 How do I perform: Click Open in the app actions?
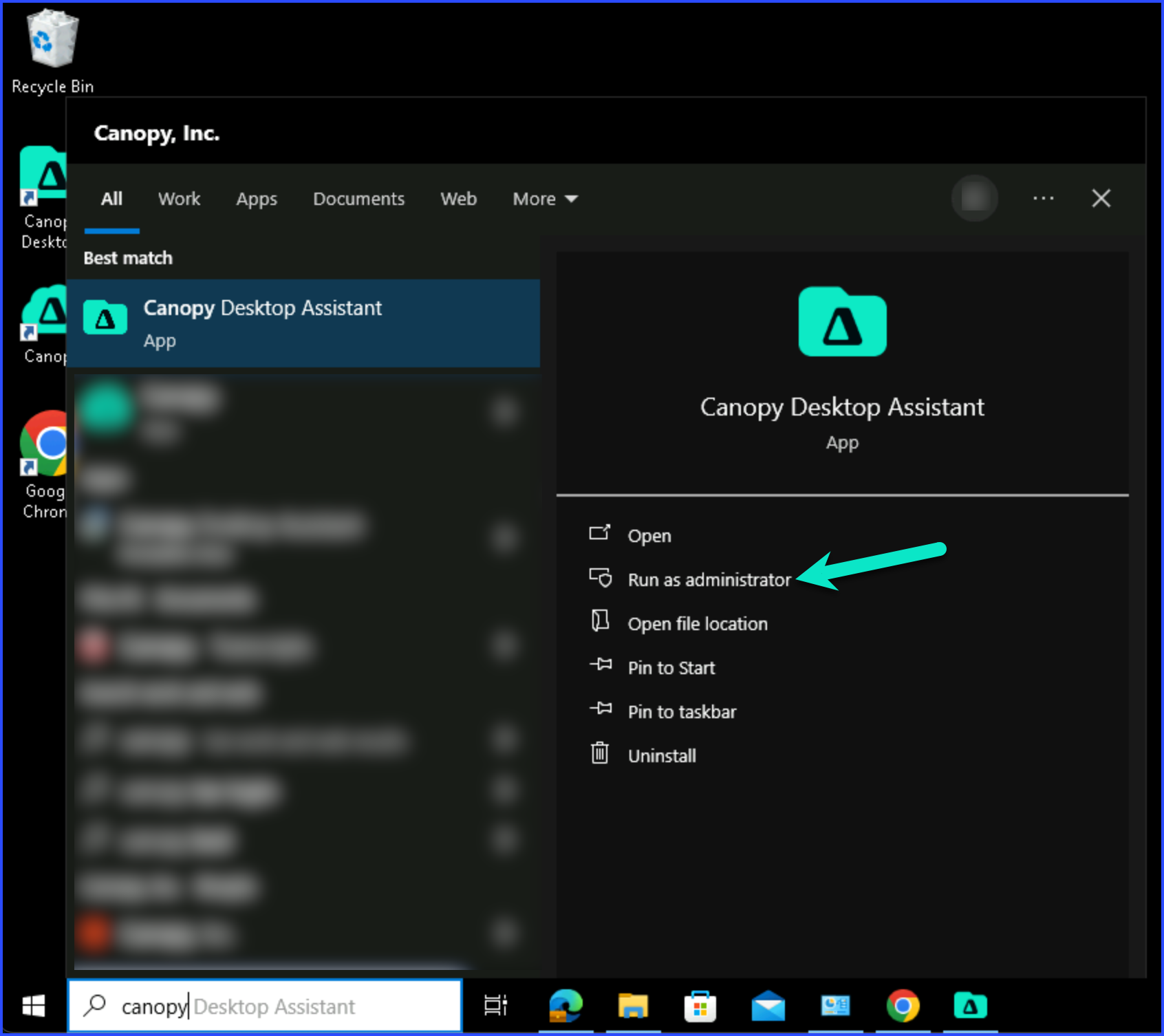[649, 536]
